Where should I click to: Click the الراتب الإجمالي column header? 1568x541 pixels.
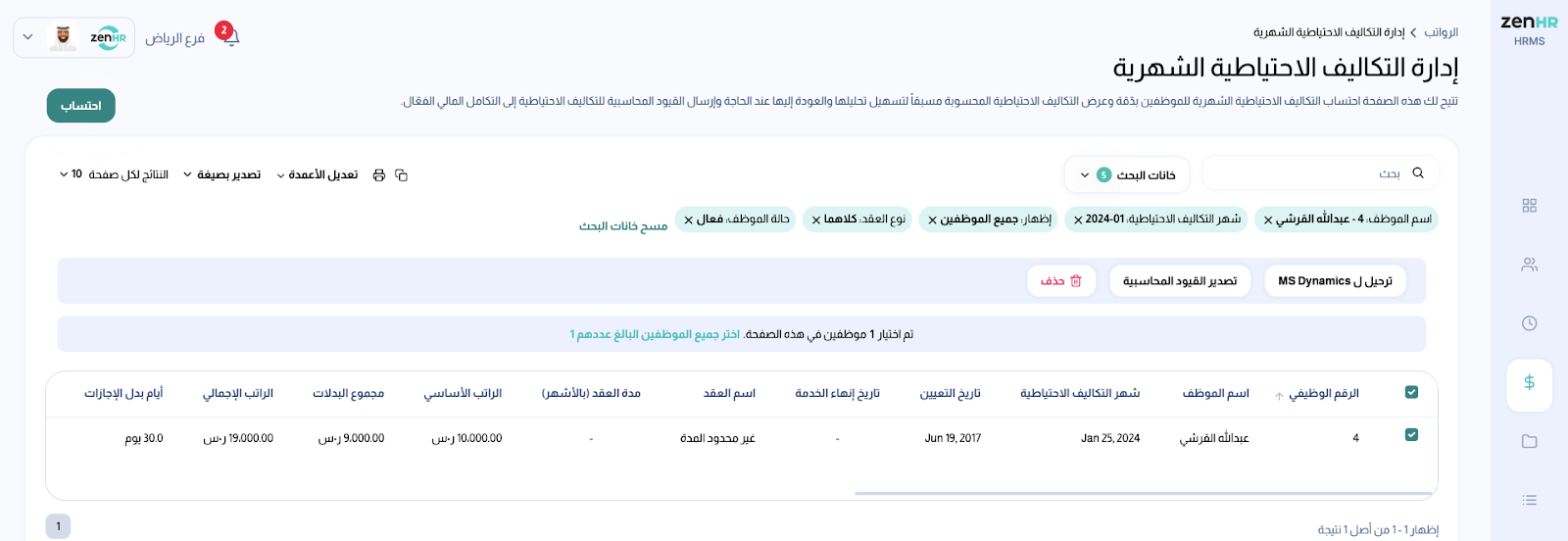click(238, 393)
